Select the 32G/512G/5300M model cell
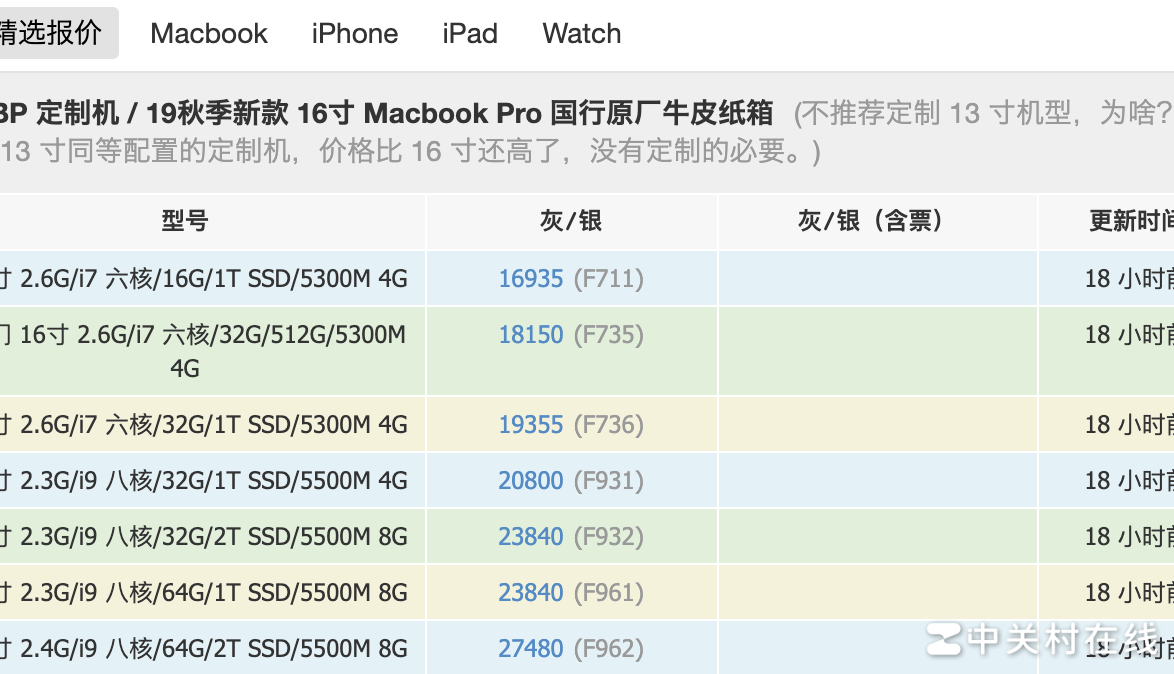Screen dimensions: 1174x674 205,351
